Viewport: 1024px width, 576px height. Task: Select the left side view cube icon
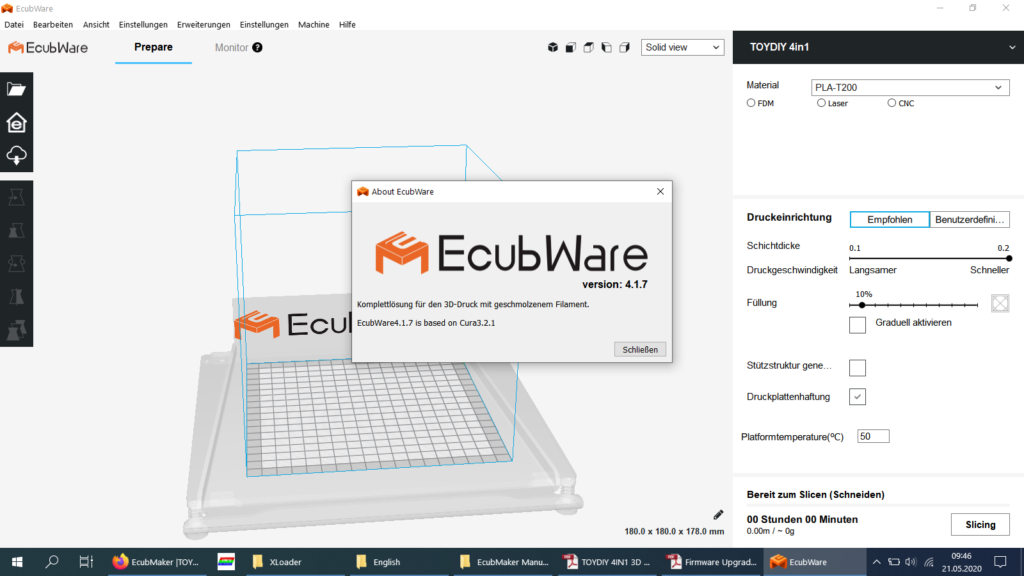[606, 47]
